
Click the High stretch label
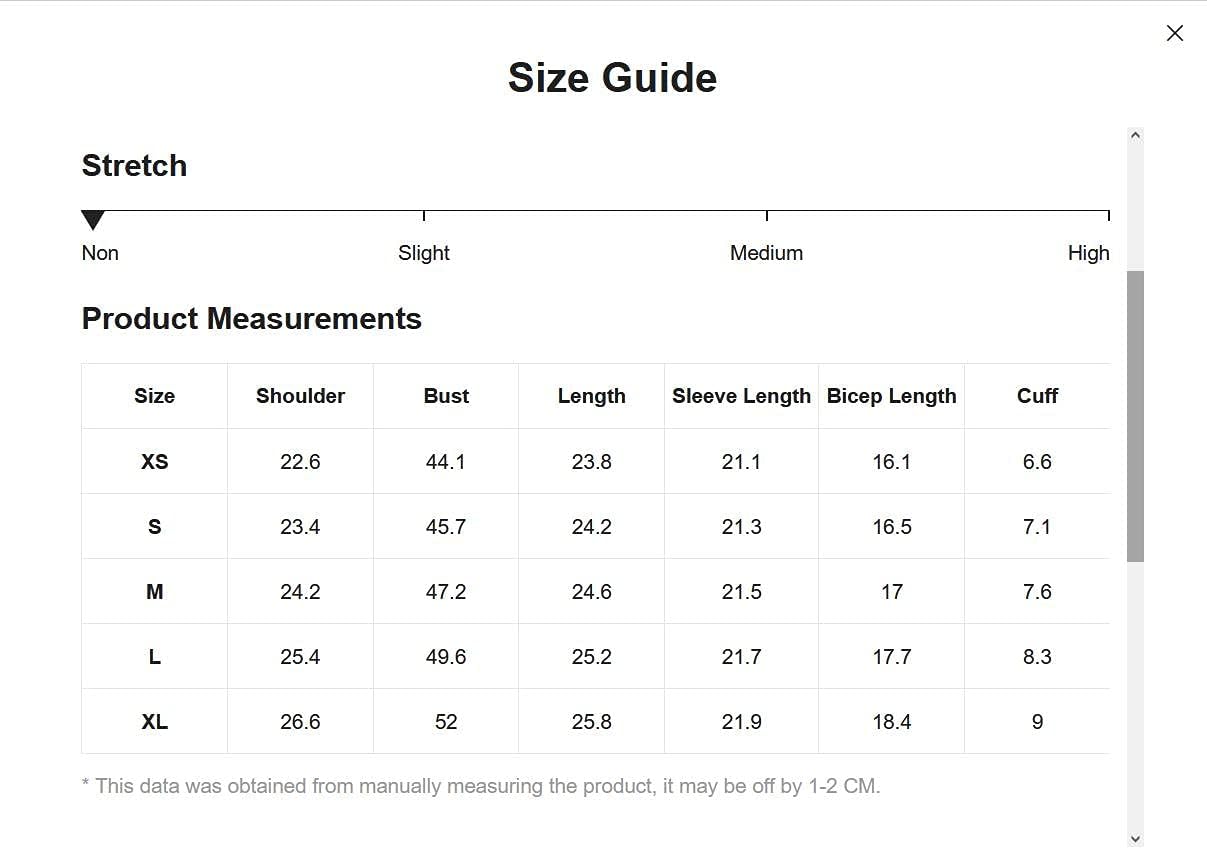pos(1088,253)
